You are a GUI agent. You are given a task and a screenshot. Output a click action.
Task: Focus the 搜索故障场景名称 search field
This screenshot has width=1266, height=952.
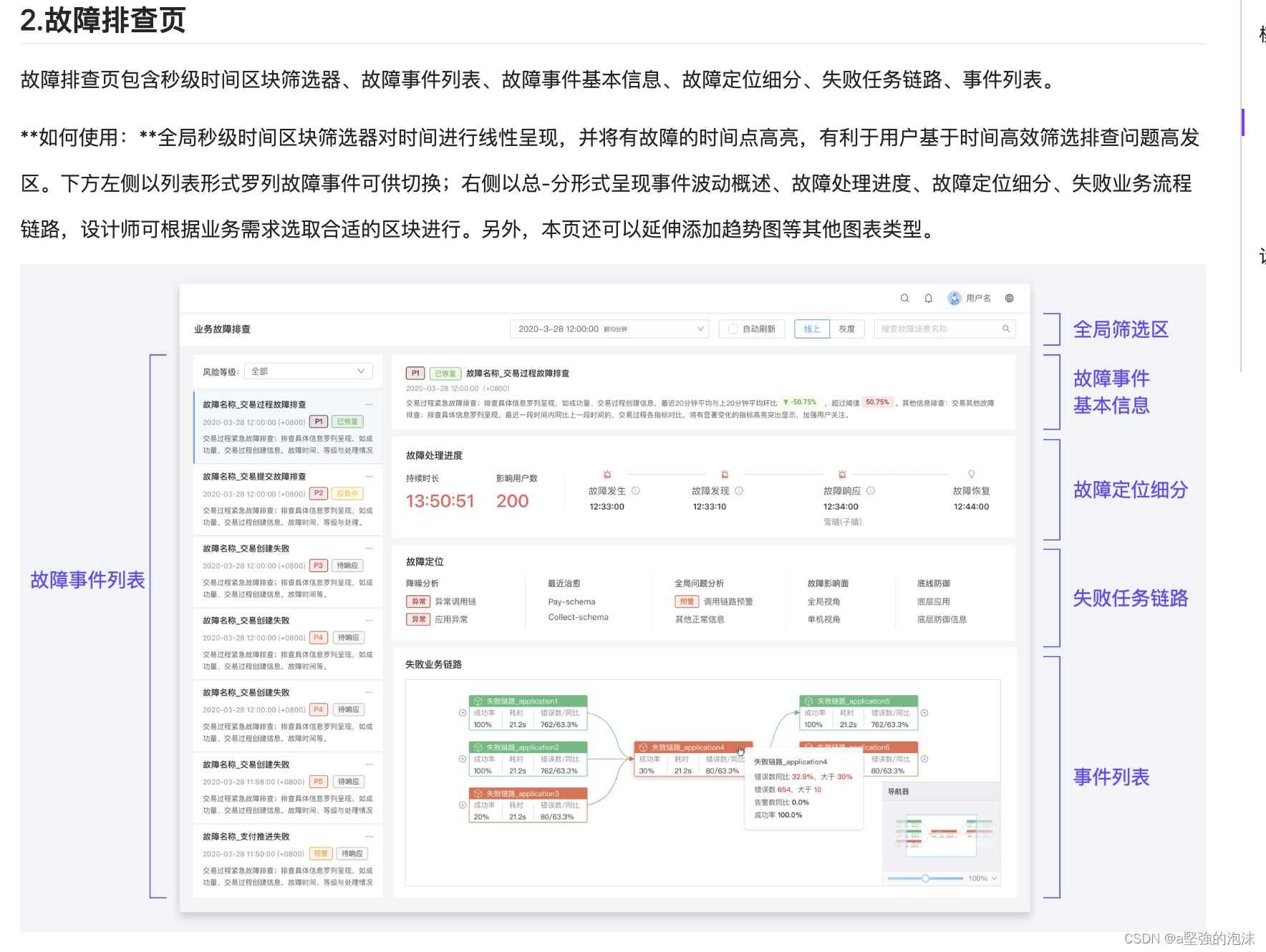click(944, 329)
